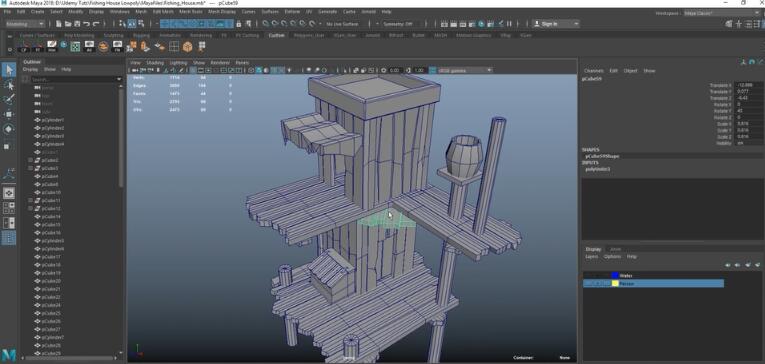The height and width of the screenshot is (364, 765).
Task: Choose the Move tool in toolbox
Action: coord(8,114)
